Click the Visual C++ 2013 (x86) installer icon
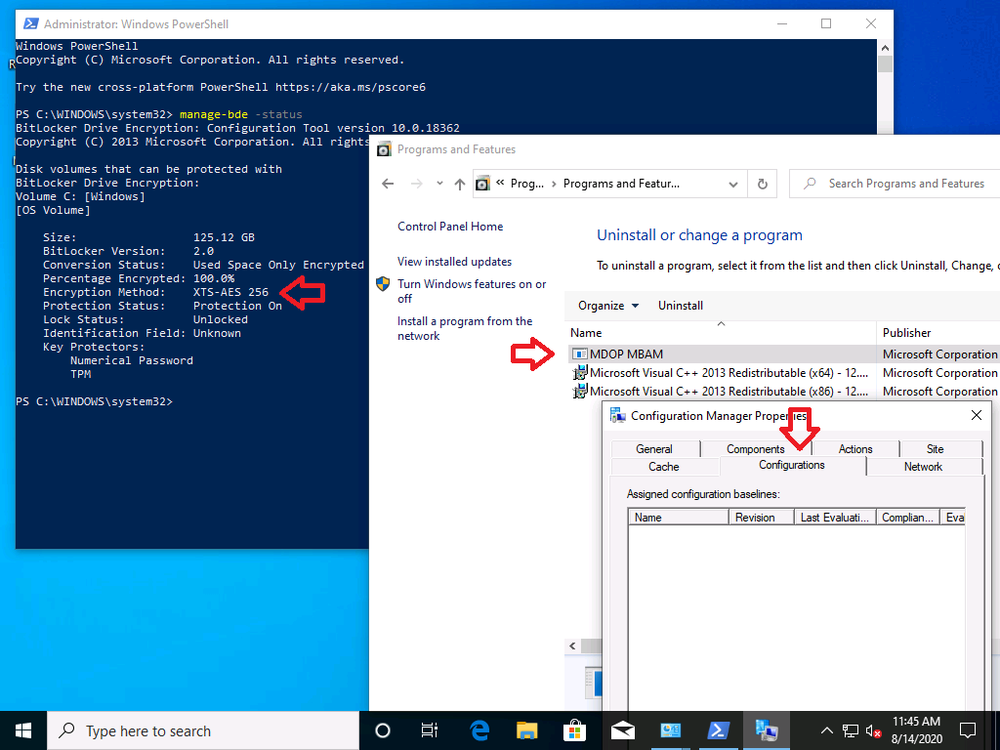The height and width of the screenshot is (750, 1000). 580,392
